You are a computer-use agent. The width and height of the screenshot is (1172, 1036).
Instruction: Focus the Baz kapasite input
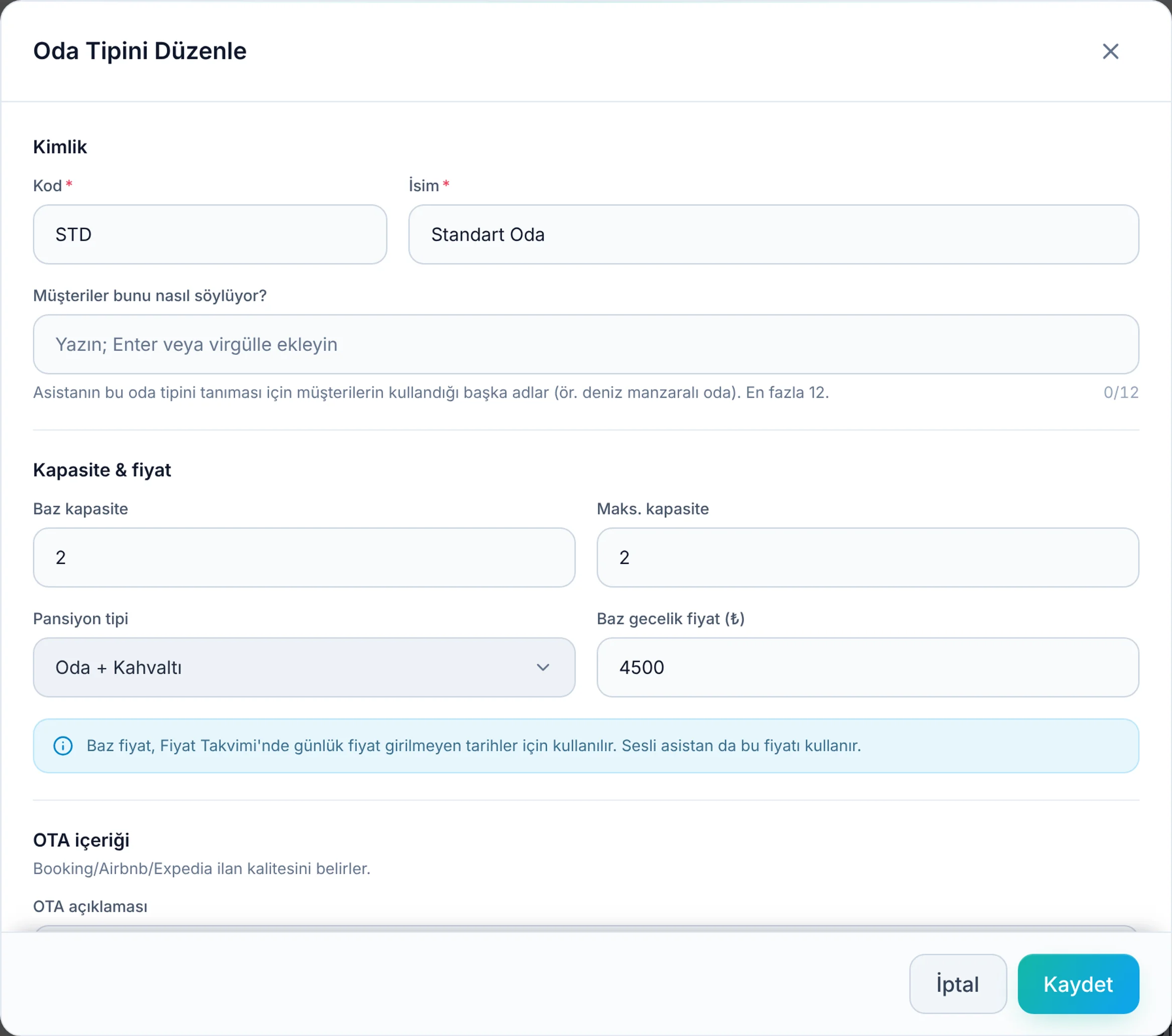point(304,557)
